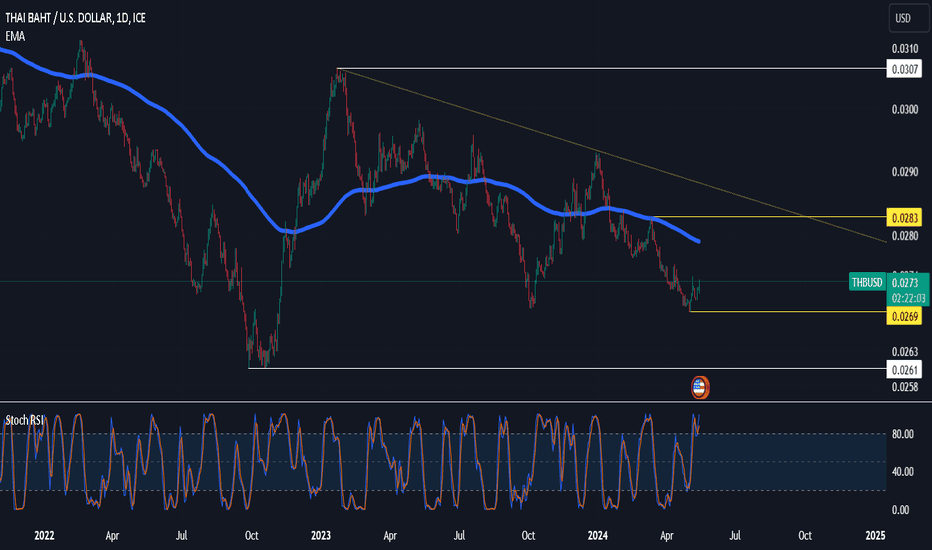
Task: Click the 0.0261 price label
Action: tap(904, 370)
